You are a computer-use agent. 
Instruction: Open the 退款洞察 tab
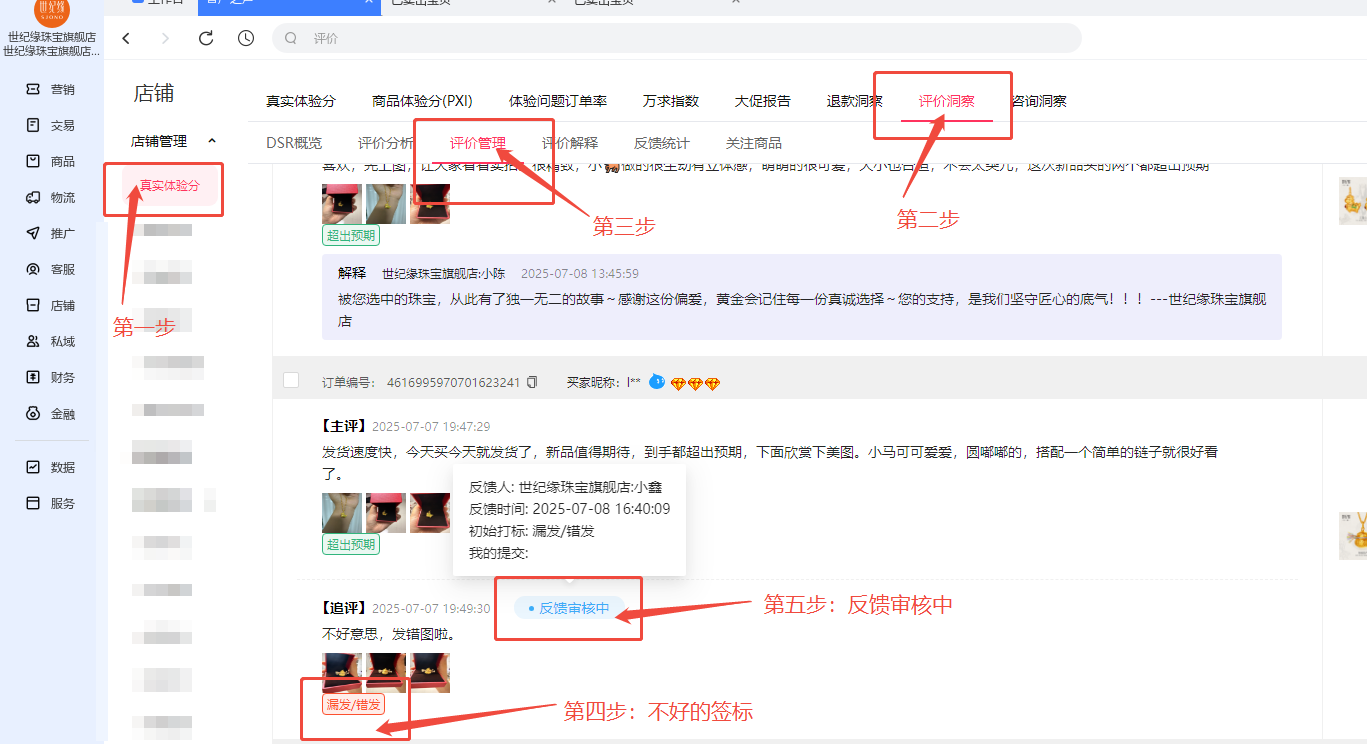point(854,101)
